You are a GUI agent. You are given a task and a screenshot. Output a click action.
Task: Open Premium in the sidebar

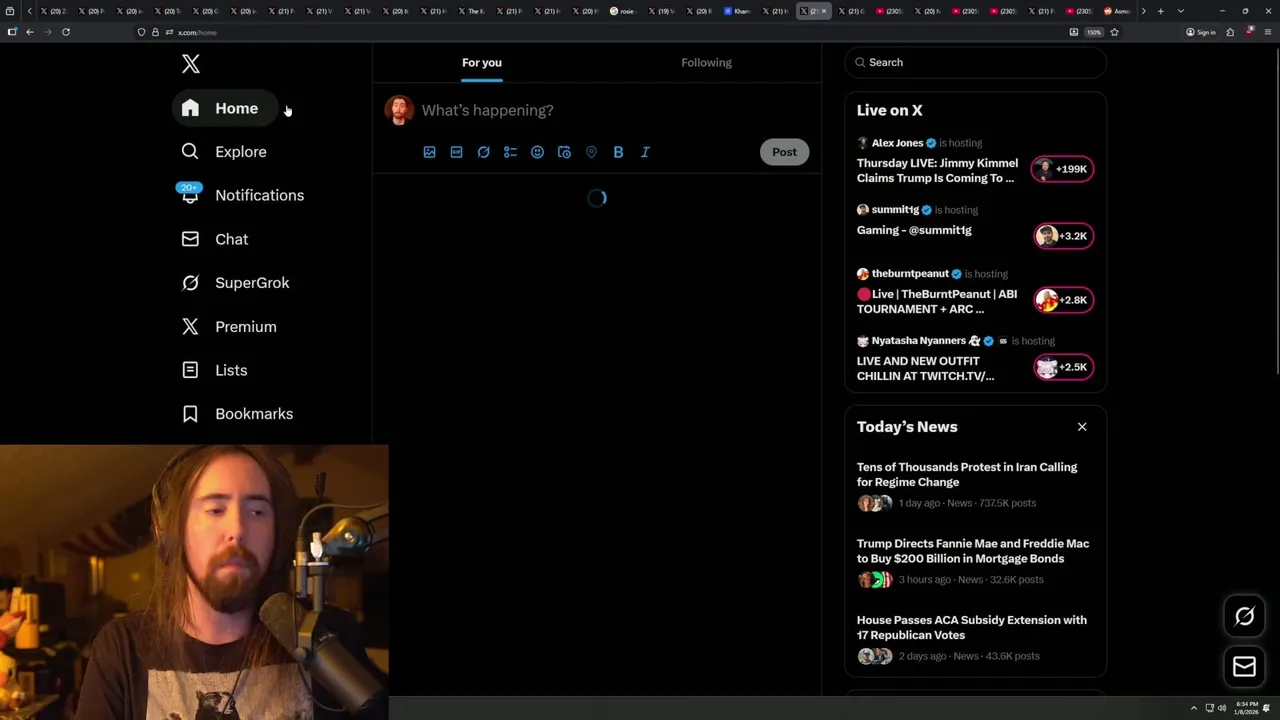click(229, 327)
